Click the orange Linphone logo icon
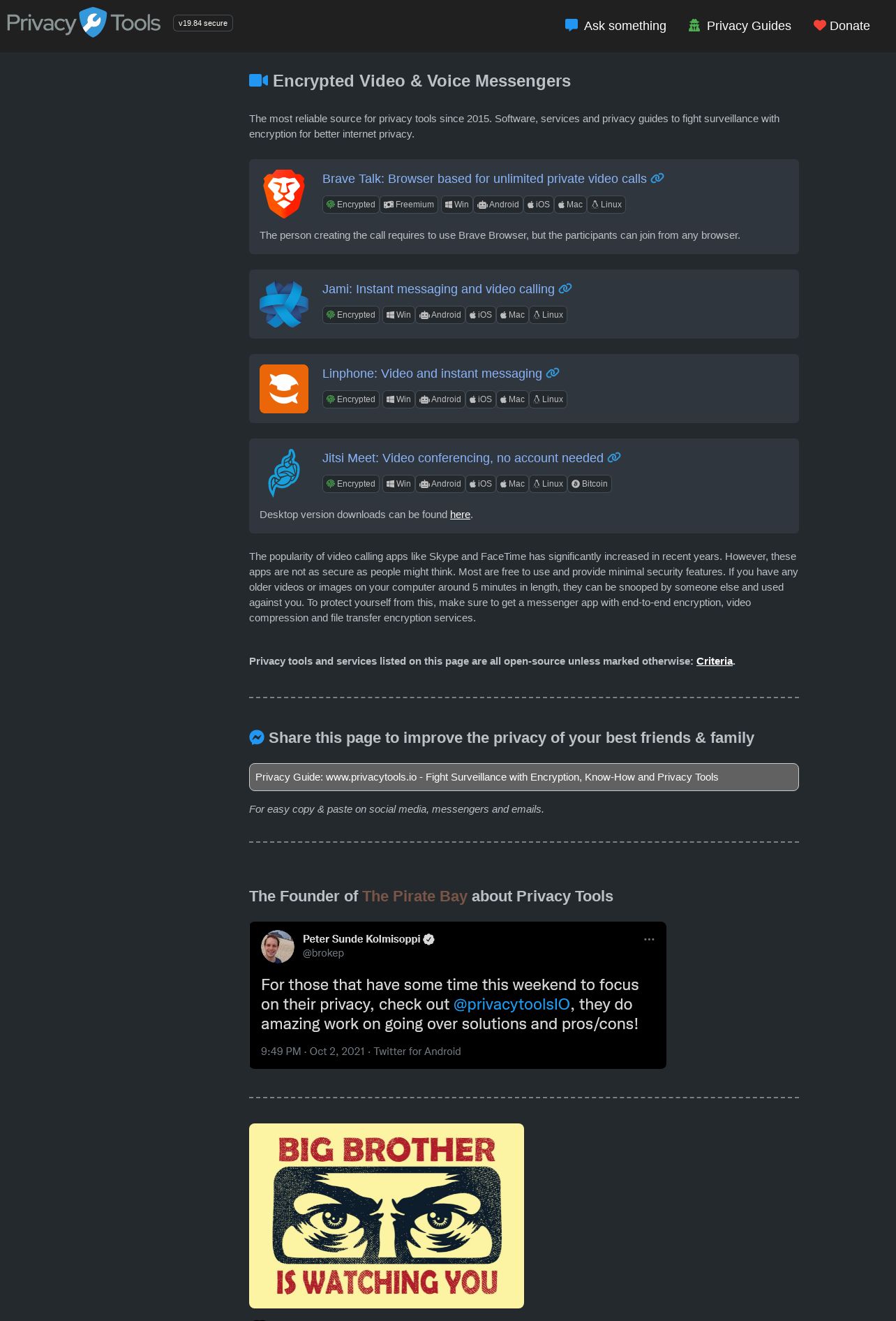 coord(284,389)
